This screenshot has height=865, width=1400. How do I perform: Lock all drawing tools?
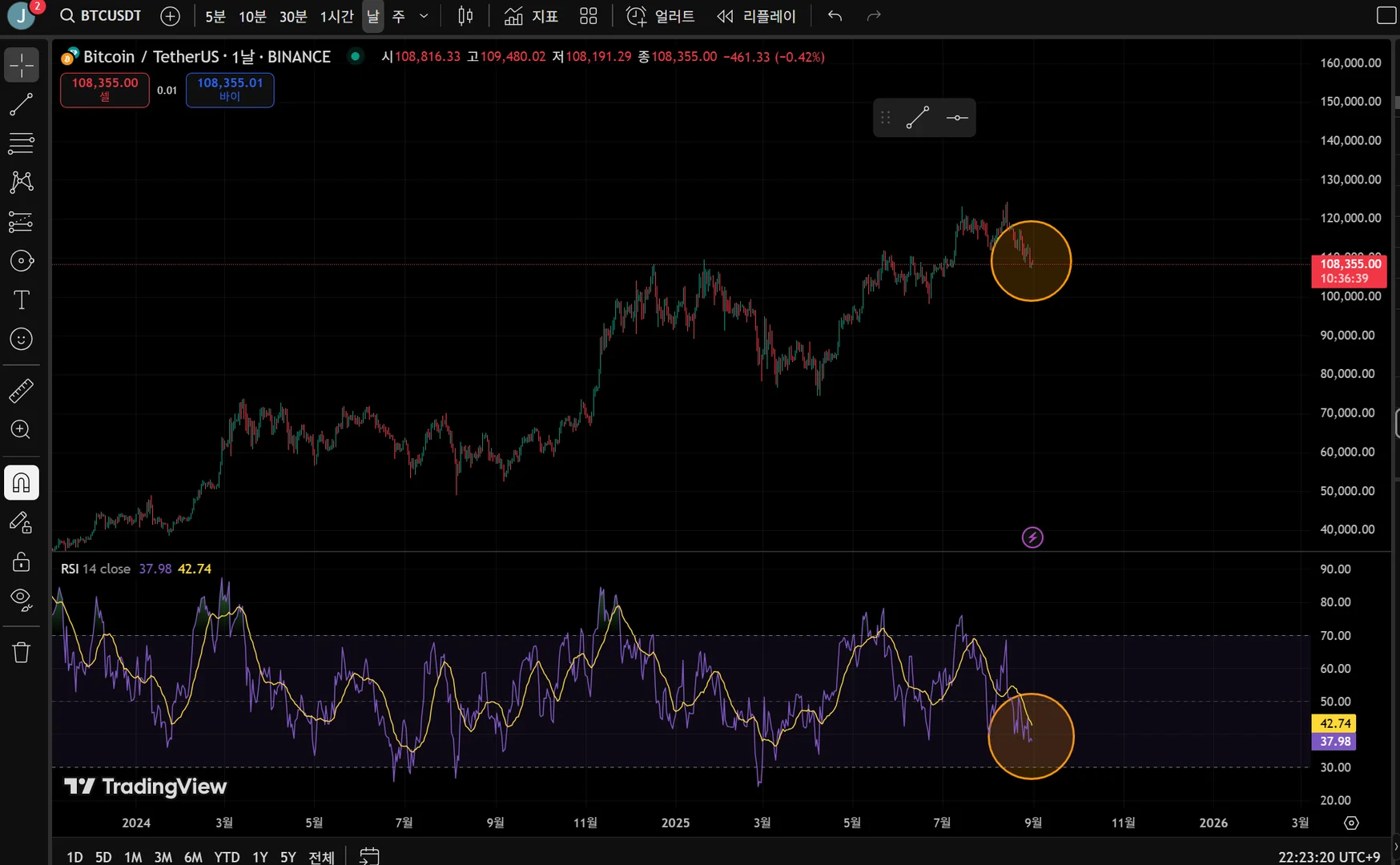coord(22,561)
